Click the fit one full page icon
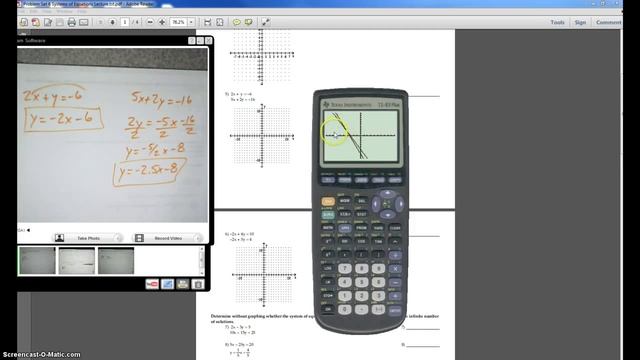Image resolution: width=640 pixels, height=360 pixels. click(x=220, y=22)
